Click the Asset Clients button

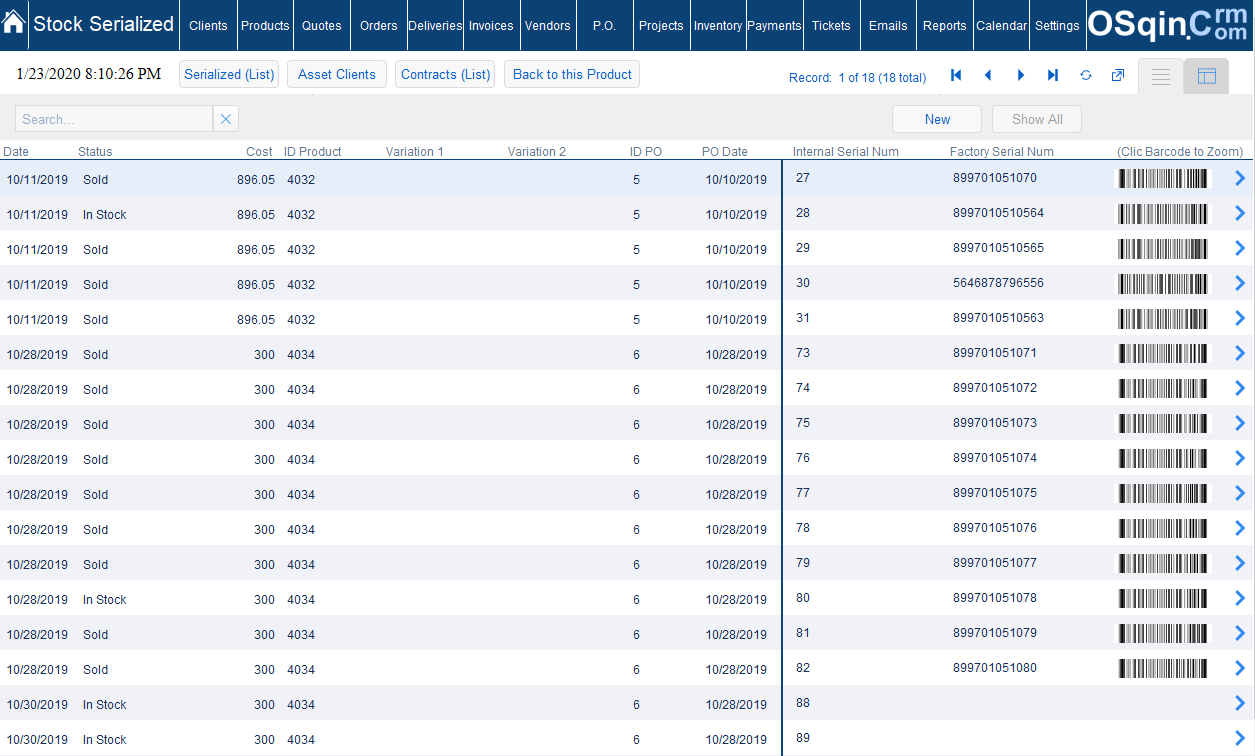(x=337, y=74)
